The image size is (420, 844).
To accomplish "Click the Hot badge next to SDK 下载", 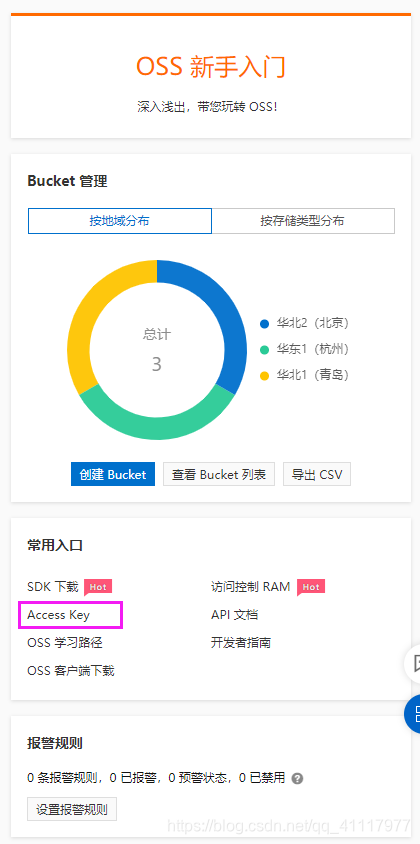I will [98, 587].
